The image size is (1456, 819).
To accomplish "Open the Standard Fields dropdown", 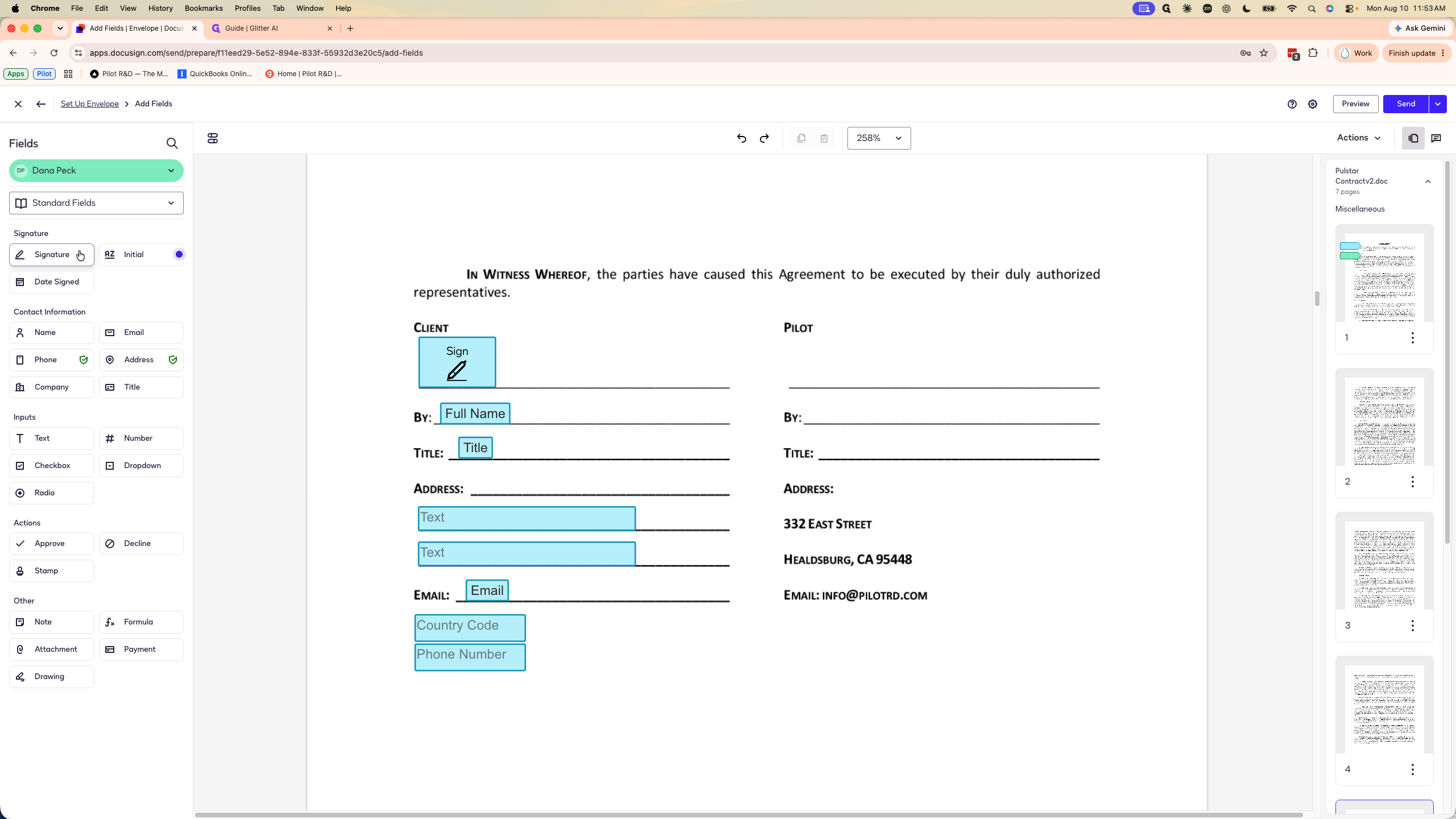I will pos(96,203).
